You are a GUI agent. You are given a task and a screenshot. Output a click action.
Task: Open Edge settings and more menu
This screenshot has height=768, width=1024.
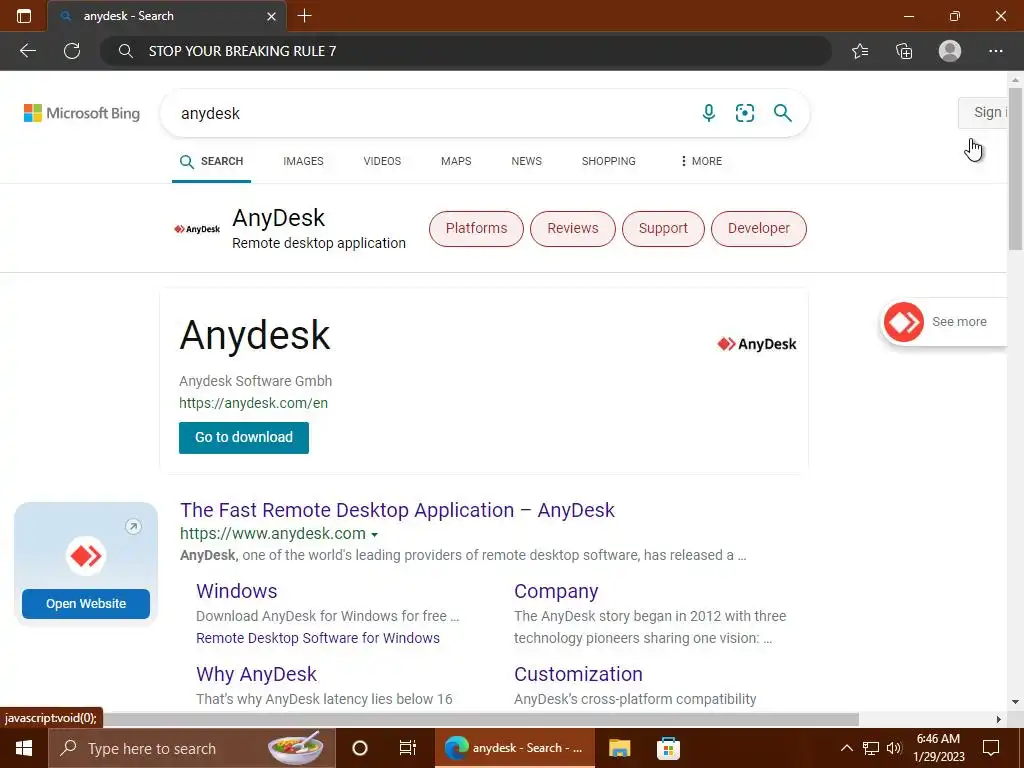[x=995, y=51]
